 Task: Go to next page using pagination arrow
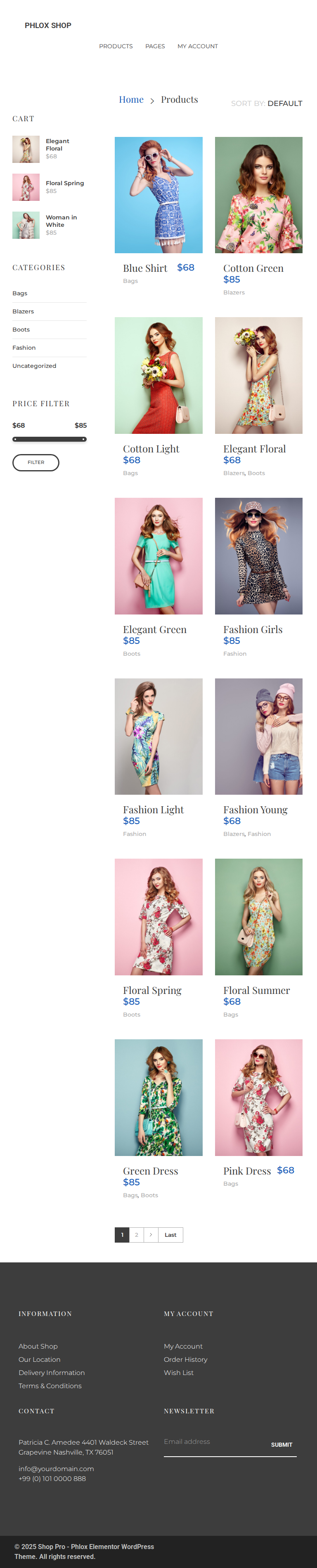click(x=151, y=1234)
